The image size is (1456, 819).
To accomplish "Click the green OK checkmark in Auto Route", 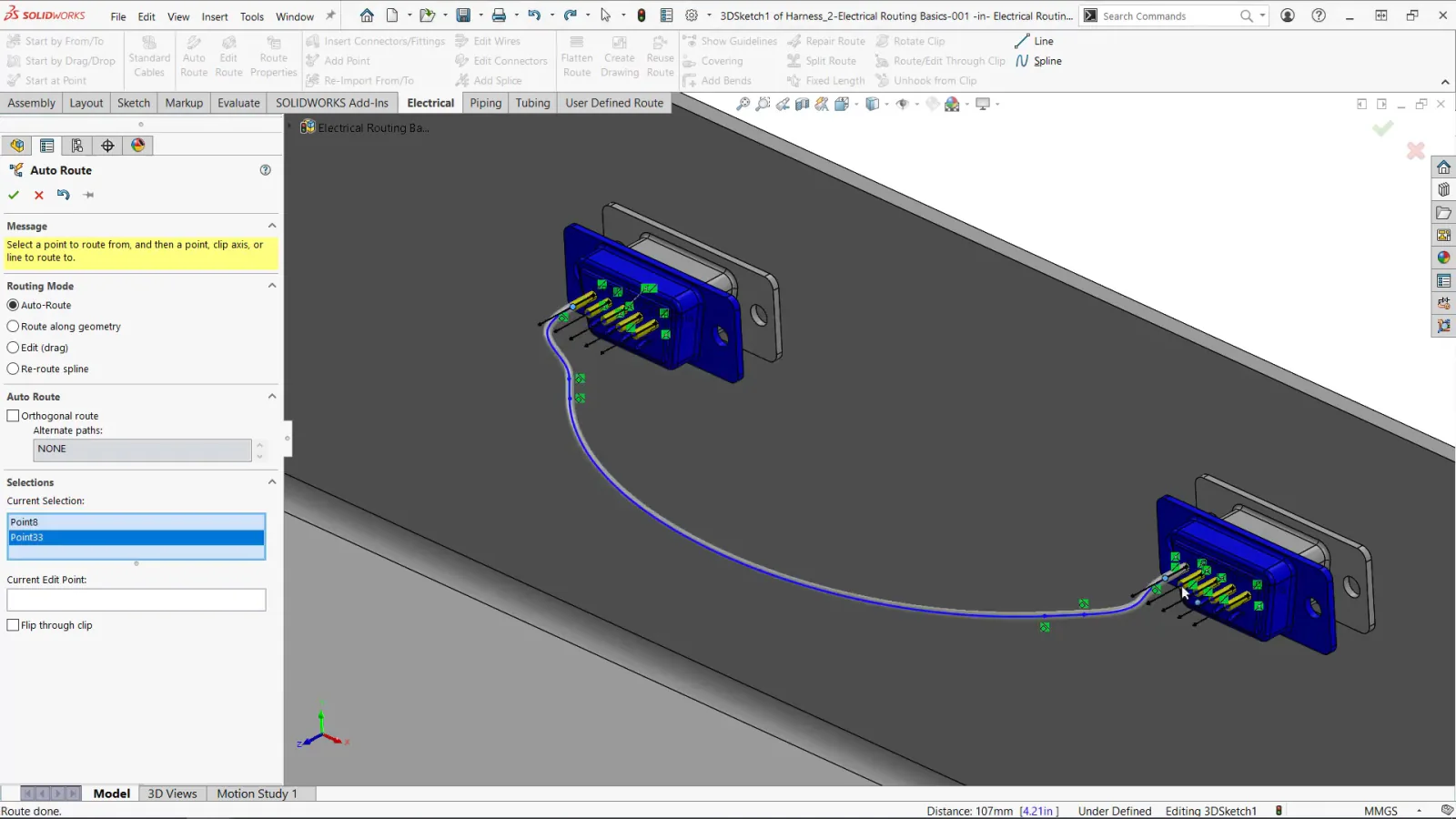I will [14, 195].
